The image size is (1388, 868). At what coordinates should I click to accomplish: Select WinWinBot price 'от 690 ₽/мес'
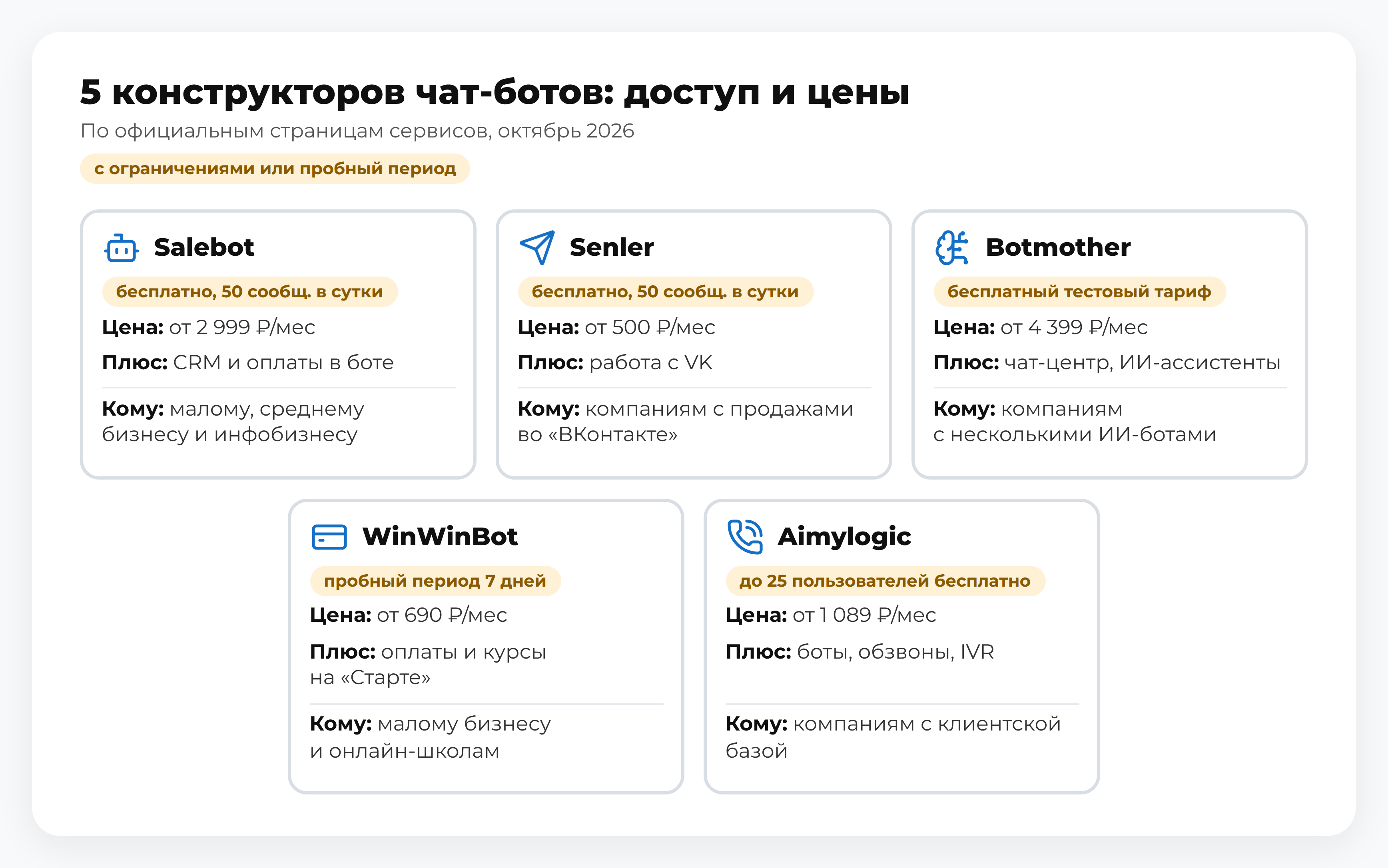442,615
